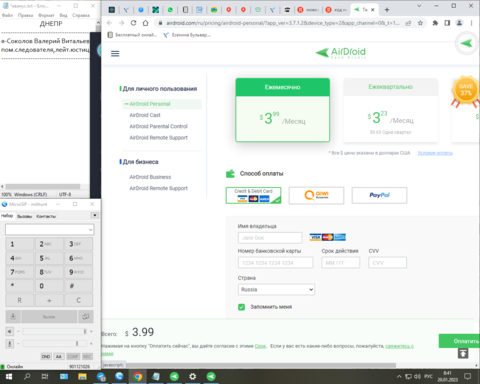Toggle DND in MicroSIP

tap(46, 357)
